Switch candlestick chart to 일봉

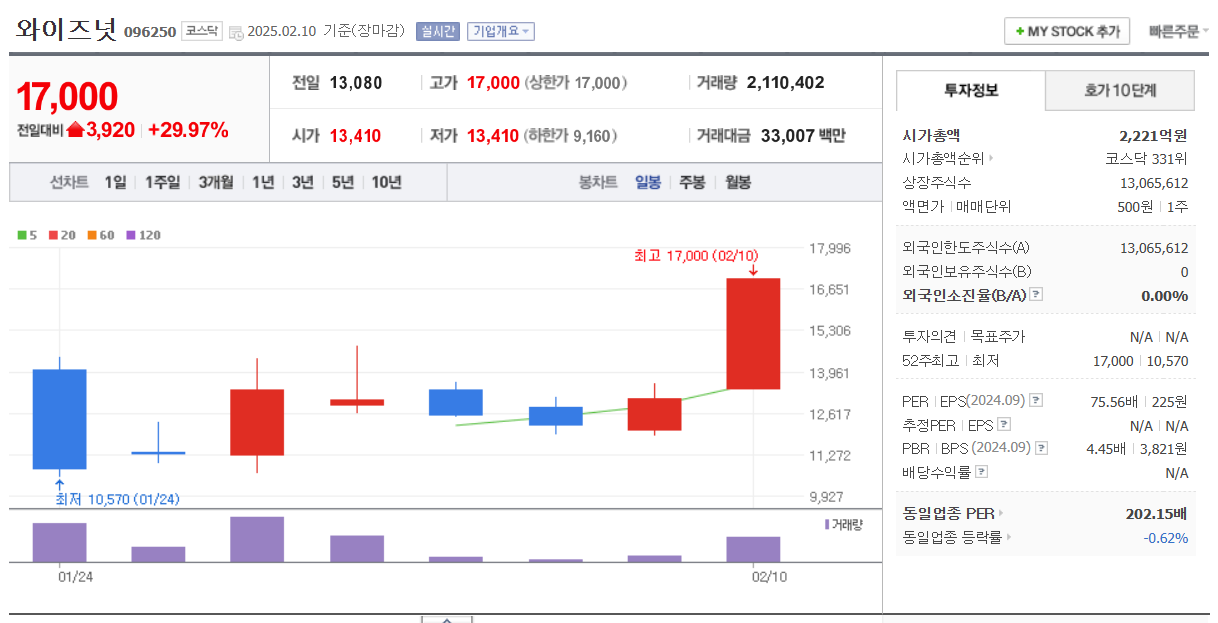click(x=648, y=182)
